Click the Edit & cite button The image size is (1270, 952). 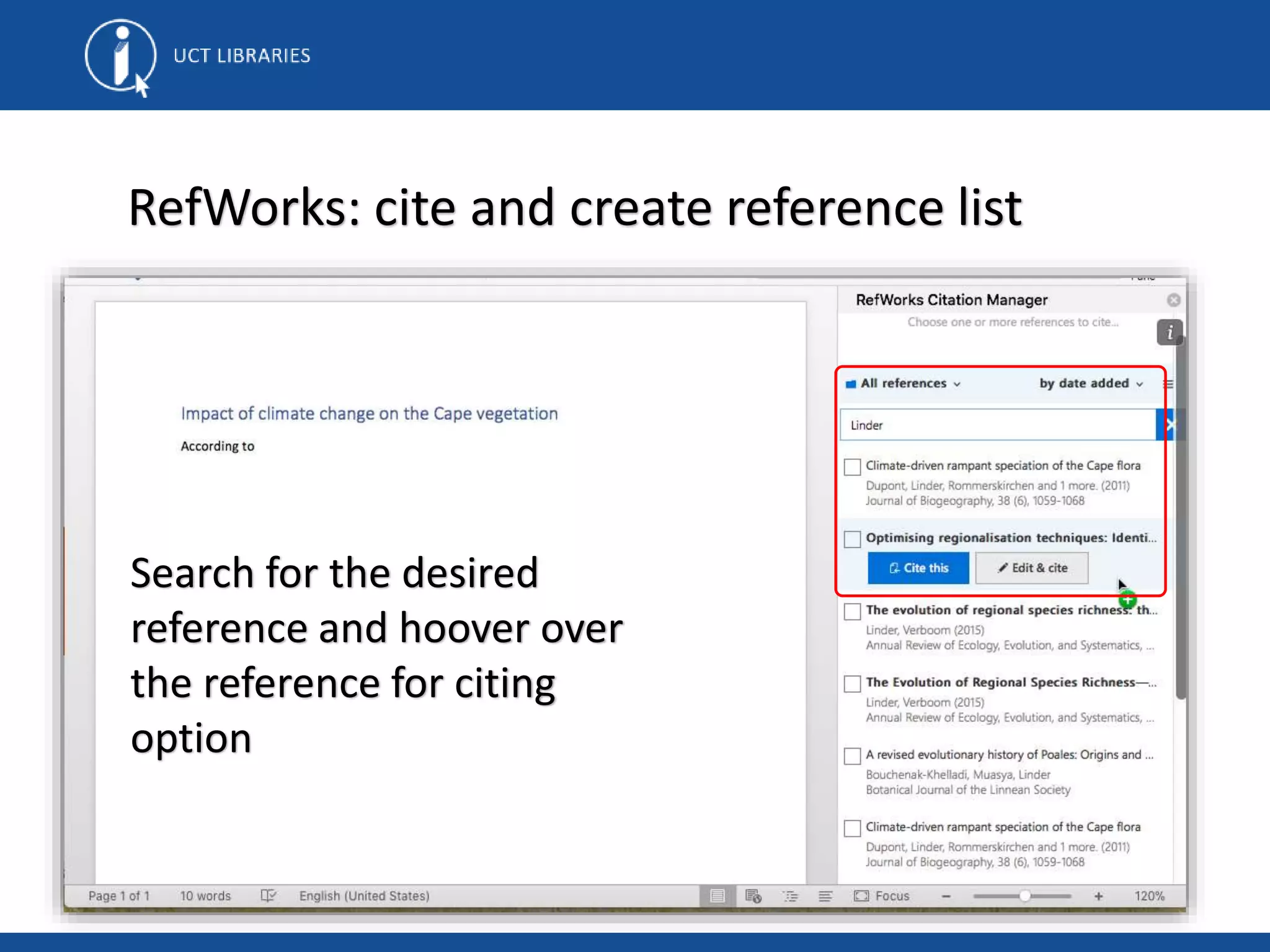pos(1032,568)
